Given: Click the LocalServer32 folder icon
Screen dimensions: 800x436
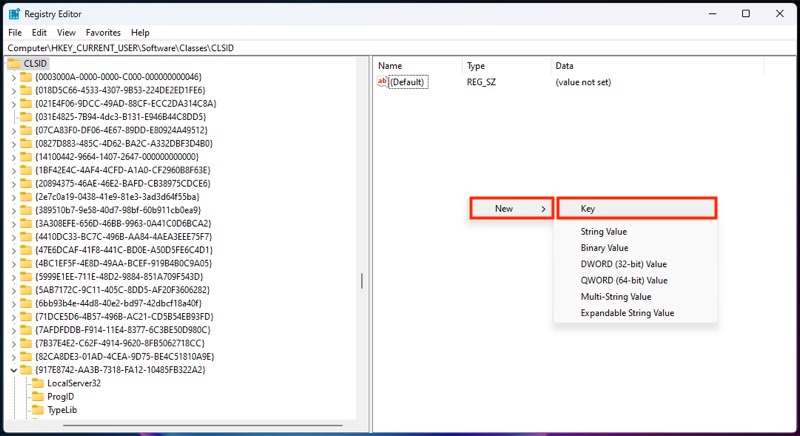Looking at the screenshot, I should coord(38,383).
